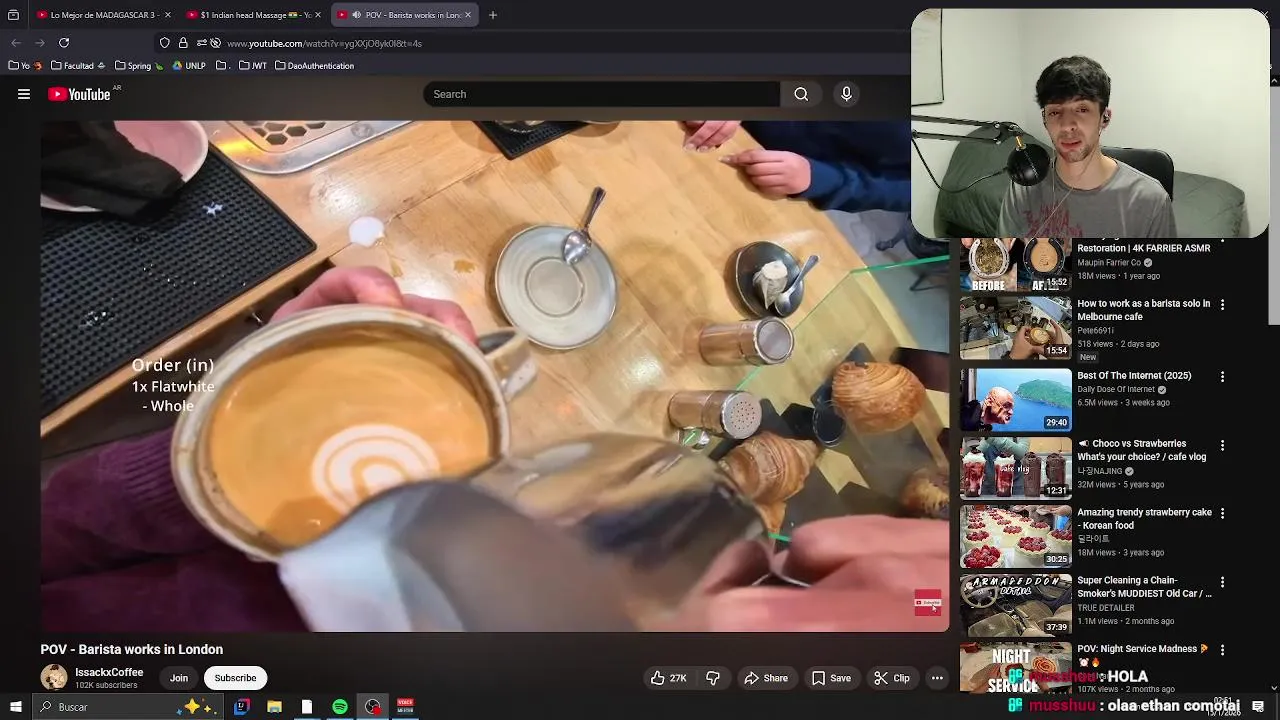Go back using browser back arrow

tap(16, 43)
